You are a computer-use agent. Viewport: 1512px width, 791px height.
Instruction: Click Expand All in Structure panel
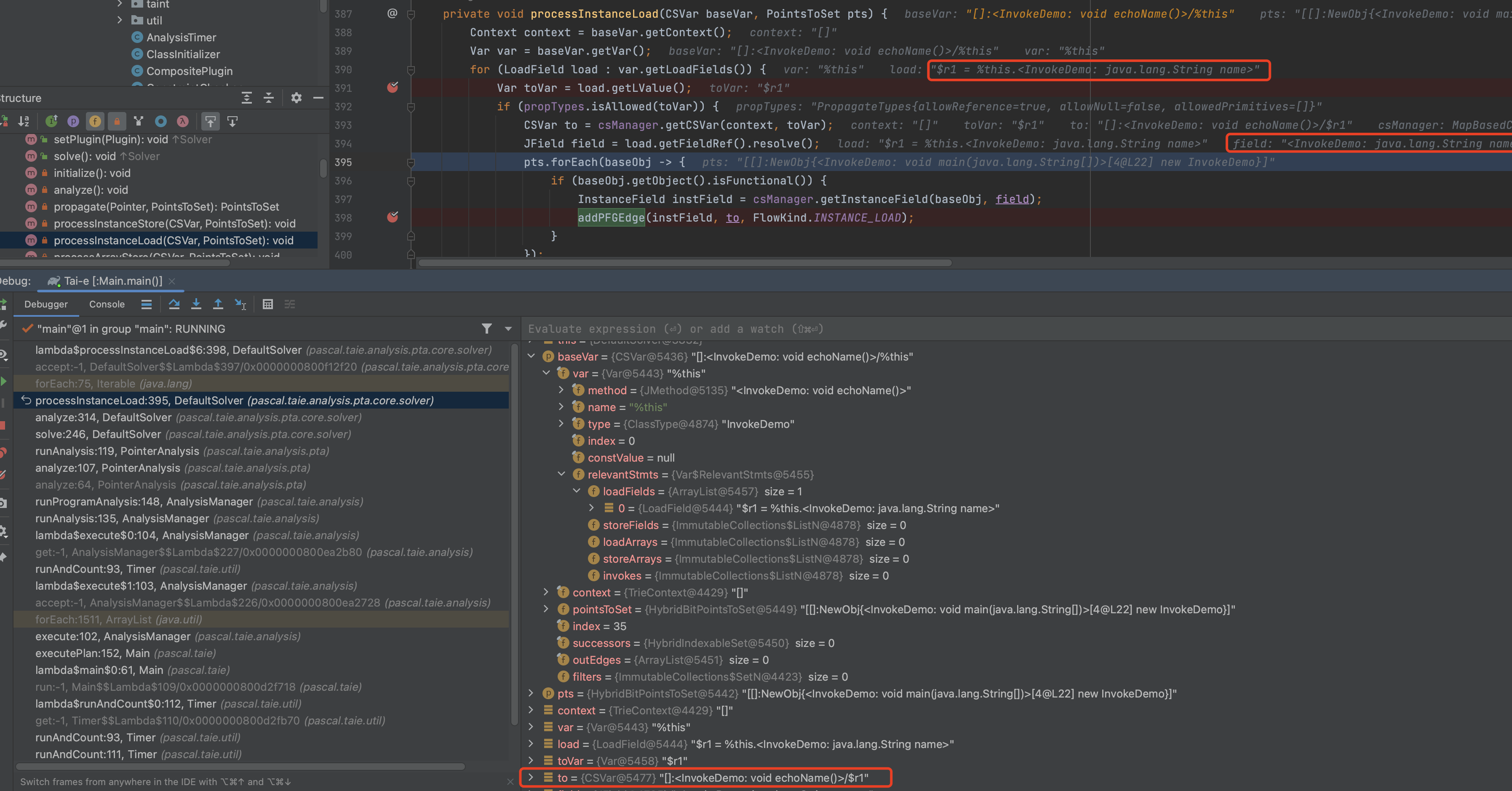click(x=246, y=98)
